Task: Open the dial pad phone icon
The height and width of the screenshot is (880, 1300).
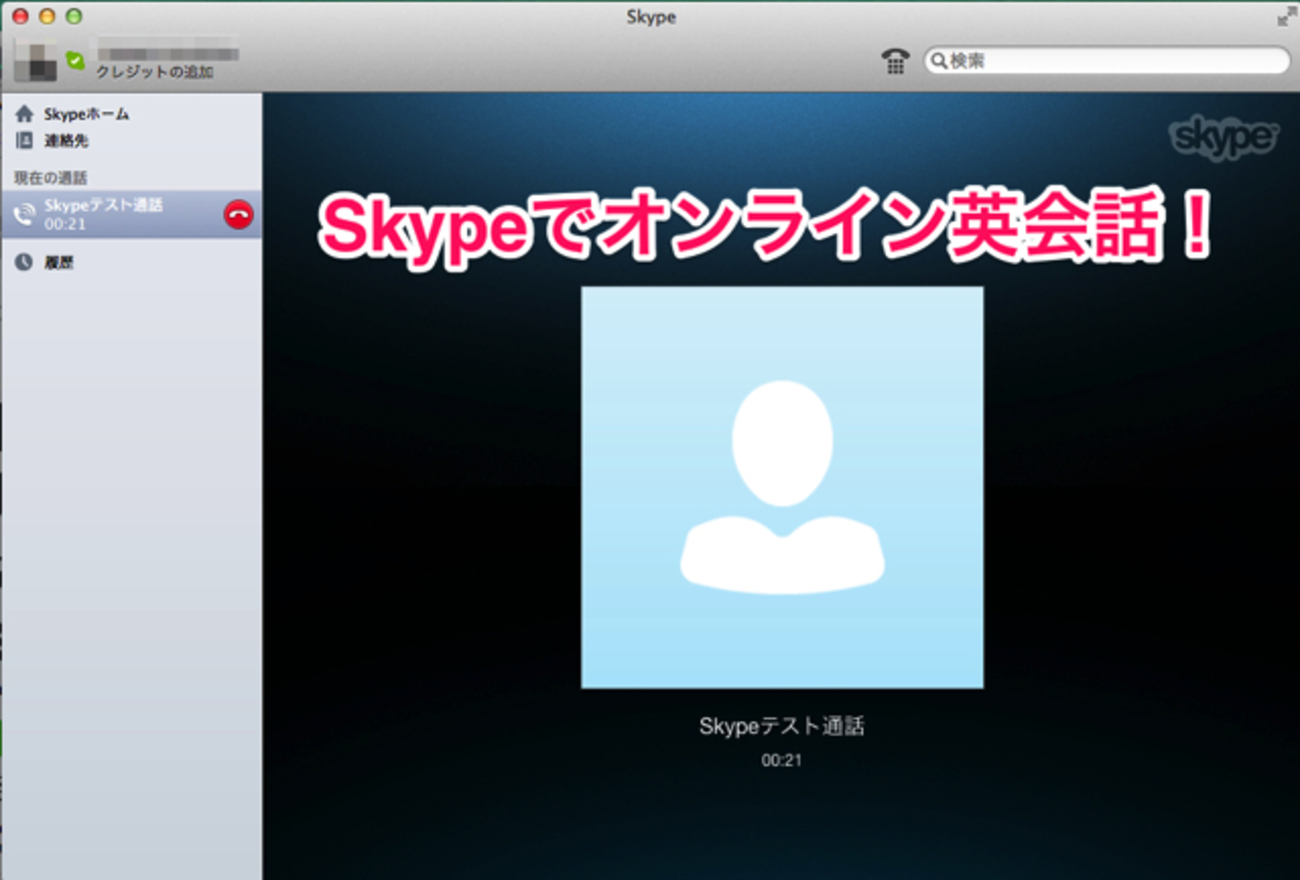Action: pos(895,61)
